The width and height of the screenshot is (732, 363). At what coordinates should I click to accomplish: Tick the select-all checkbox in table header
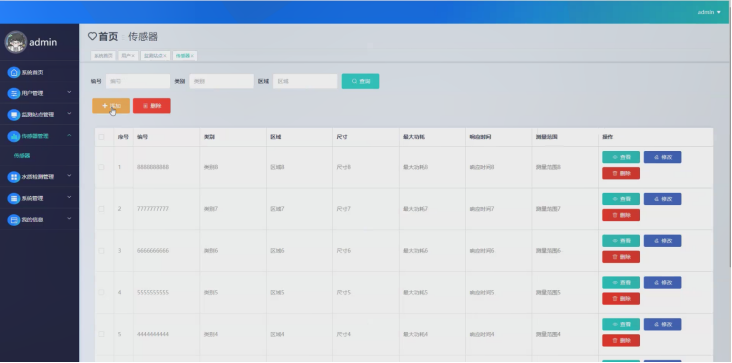pos(101,137)
